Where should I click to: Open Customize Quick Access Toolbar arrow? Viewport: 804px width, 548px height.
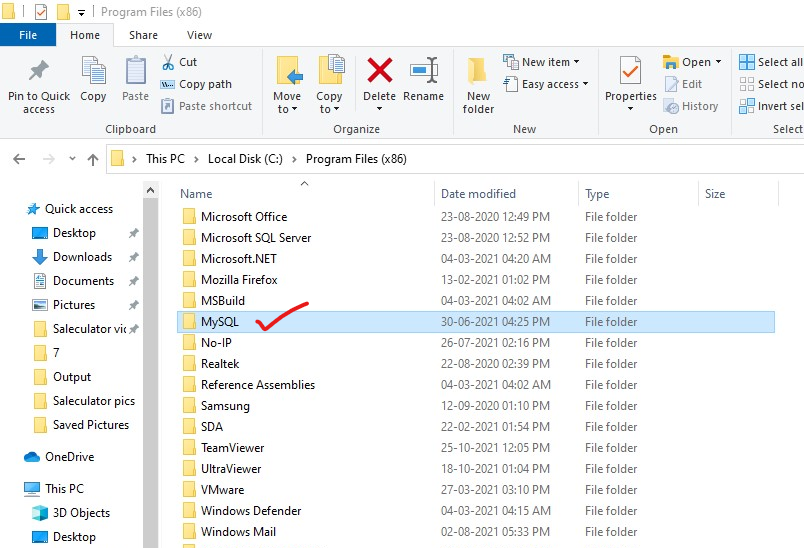pyautogui.click(x=81, y=13)
